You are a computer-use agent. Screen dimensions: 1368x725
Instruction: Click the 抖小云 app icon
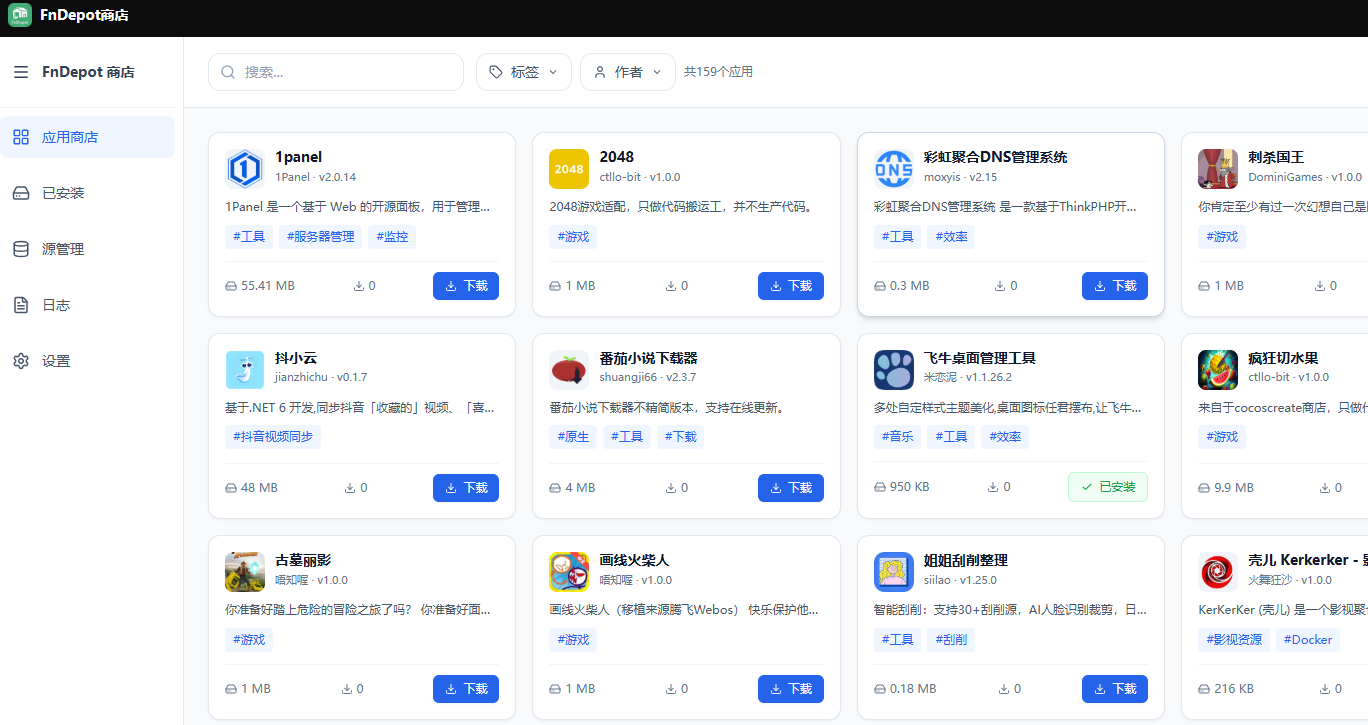click(245, 370)
